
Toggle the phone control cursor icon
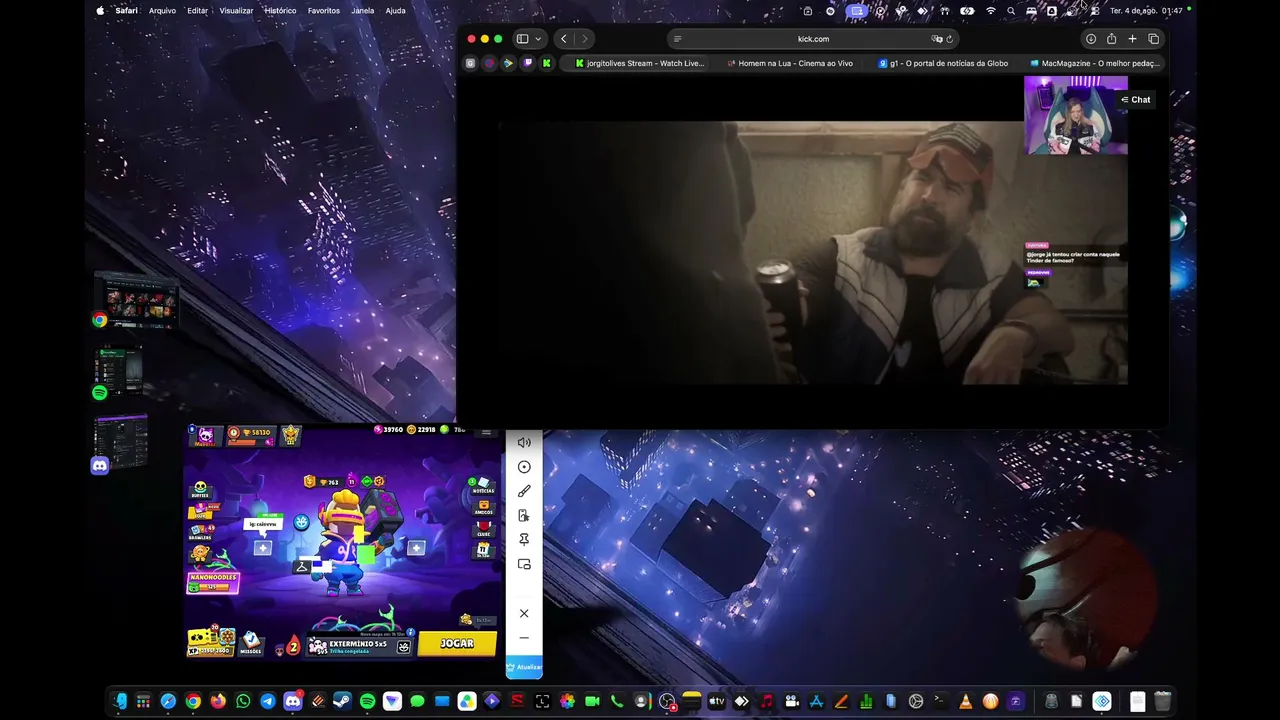pyautogui.click(x=524, y=516)
